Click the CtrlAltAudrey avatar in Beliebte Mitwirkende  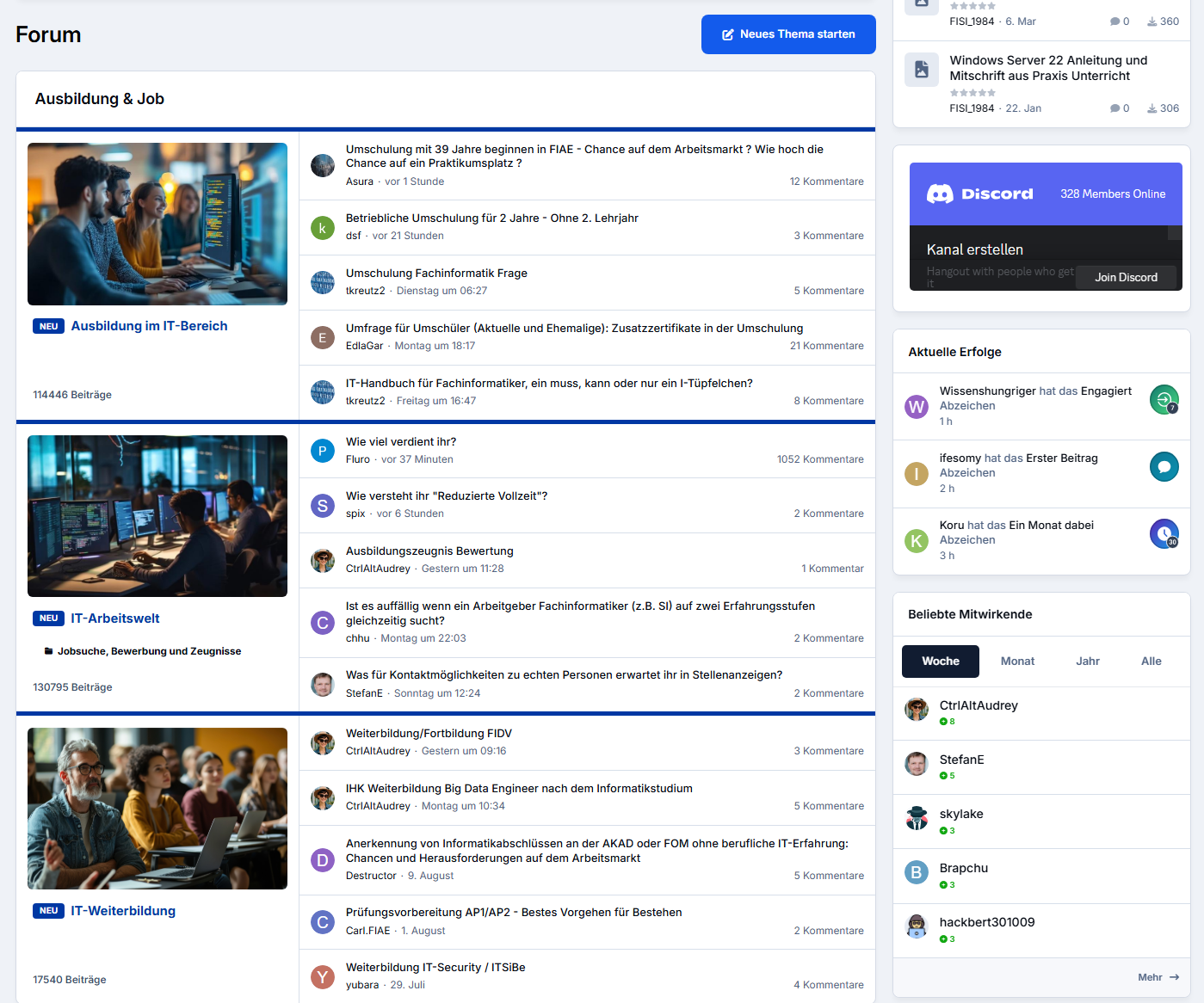(x=917, y=710)
